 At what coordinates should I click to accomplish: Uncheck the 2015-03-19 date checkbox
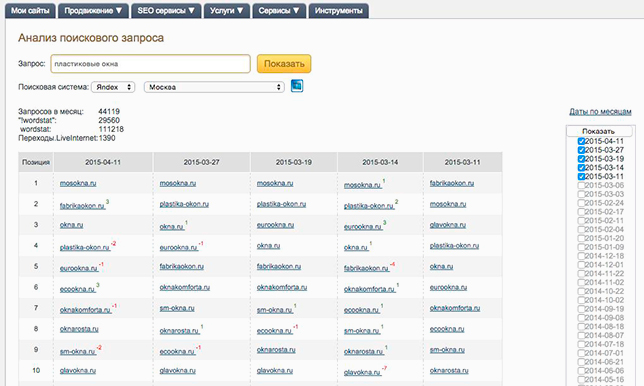[581, 159]
